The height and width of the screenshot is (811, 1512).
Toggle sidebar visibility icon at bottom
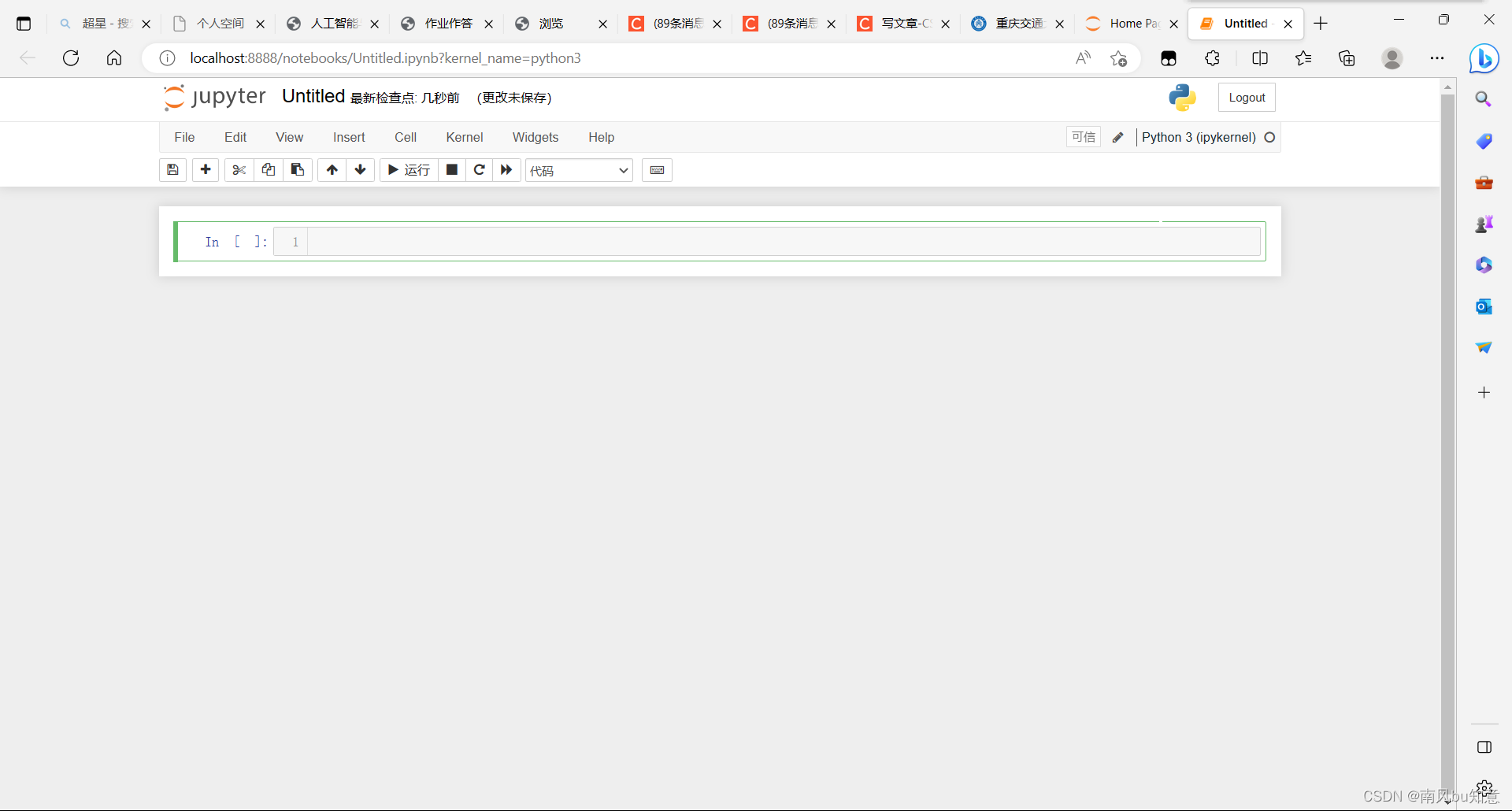click(1484, 746)
